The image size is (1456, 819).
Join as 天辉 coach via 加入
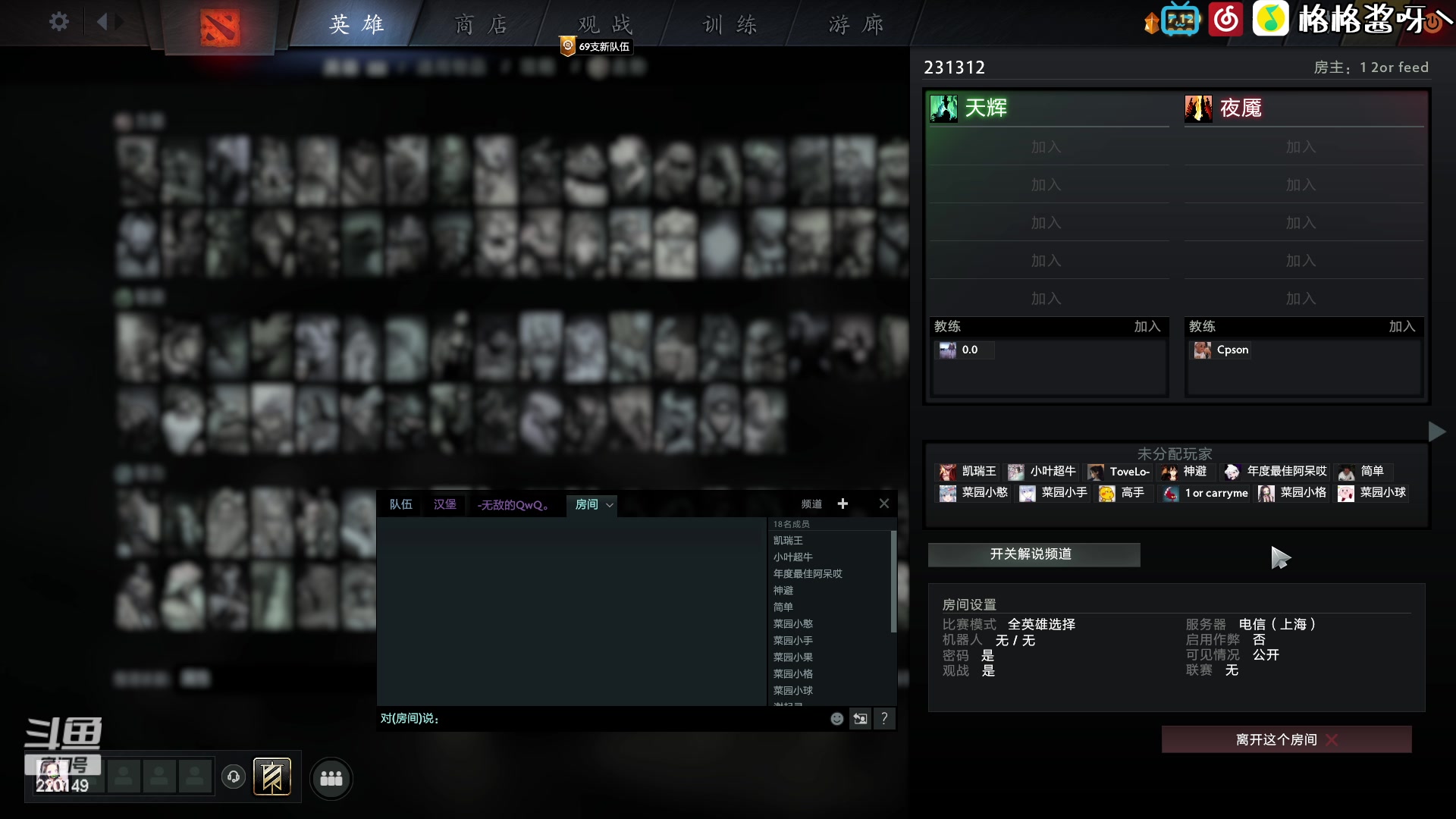1147,326
